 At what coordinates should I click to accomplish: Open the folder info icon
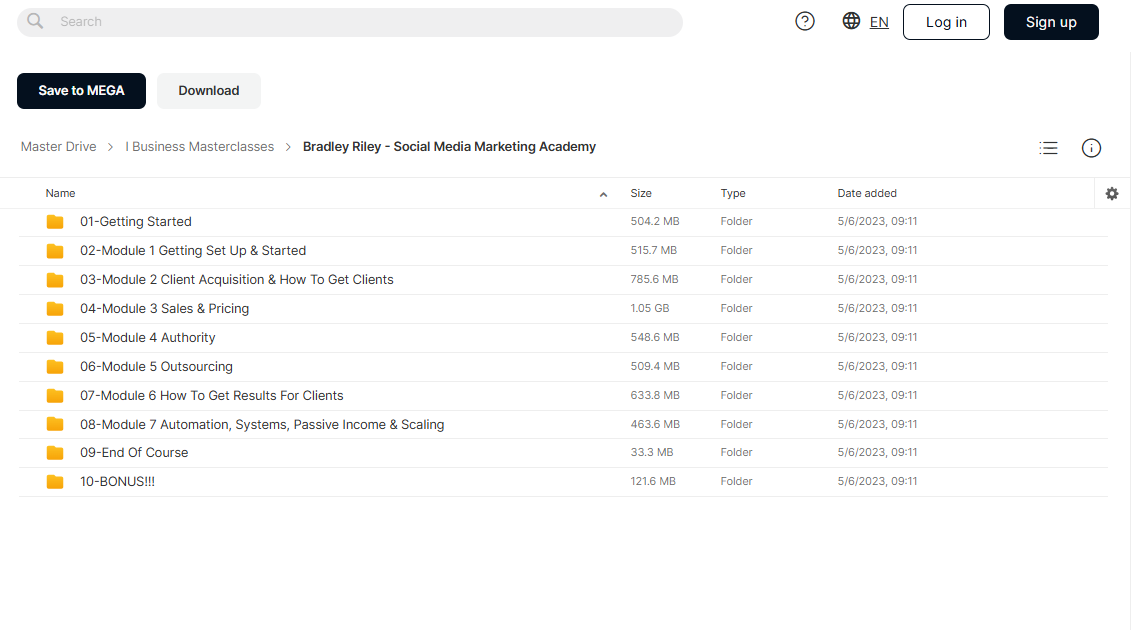pyautogui.click(x=1091, y=148)
